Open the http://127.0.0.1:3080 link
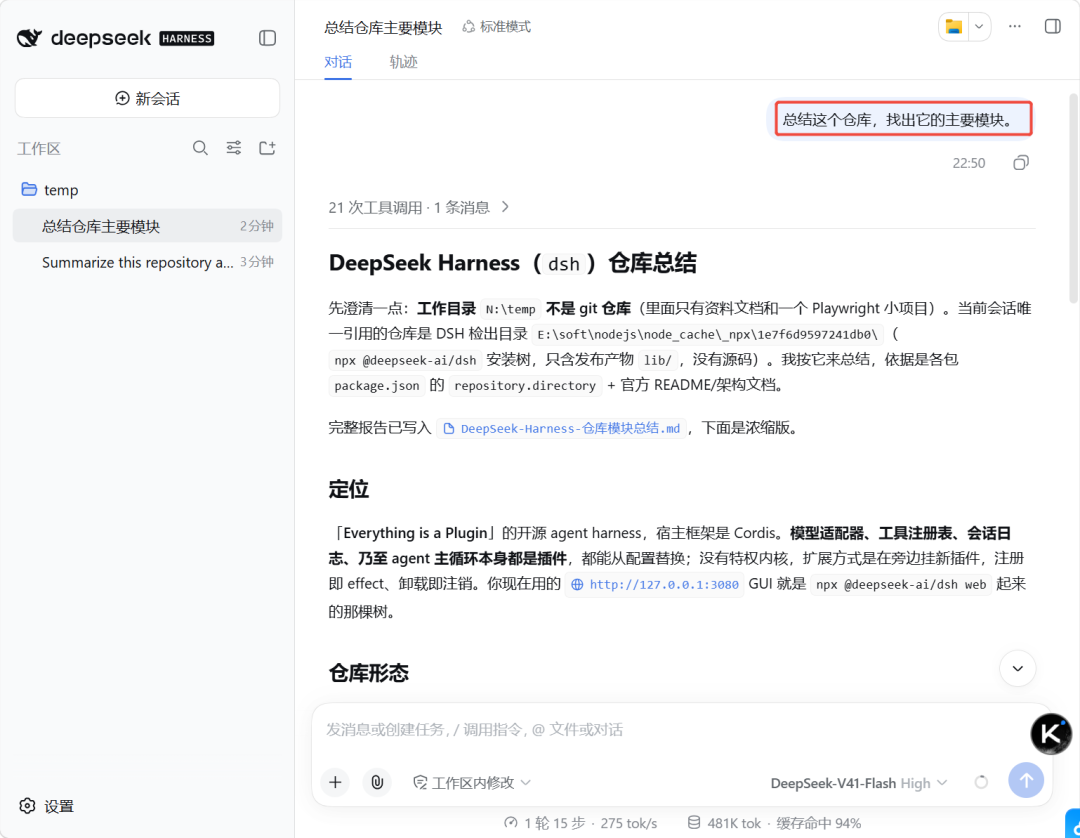1080x838 pixels. tap(654, 585)
